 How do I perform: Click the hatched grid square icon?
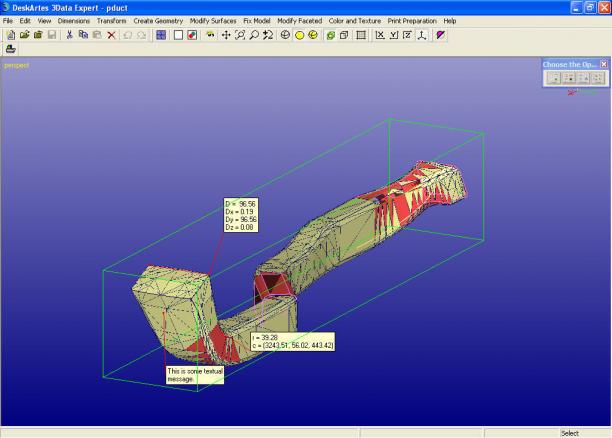(x=361, y=35)
